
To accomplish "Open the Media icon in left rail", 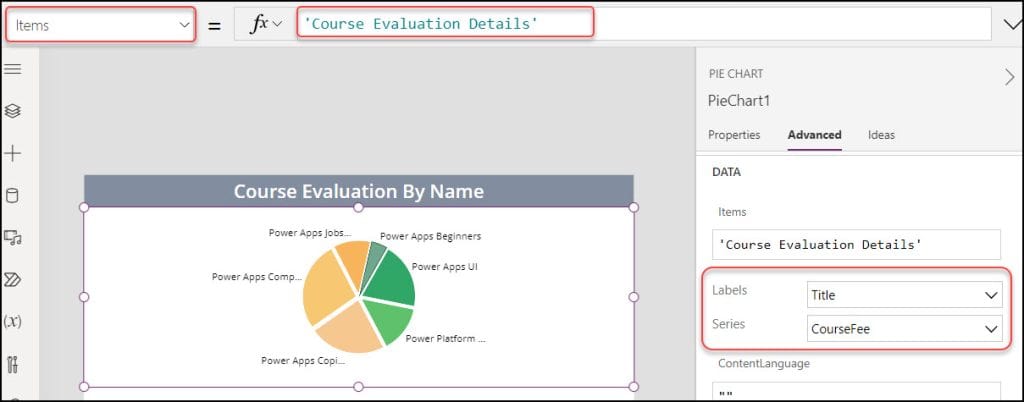I will (12, 238).
